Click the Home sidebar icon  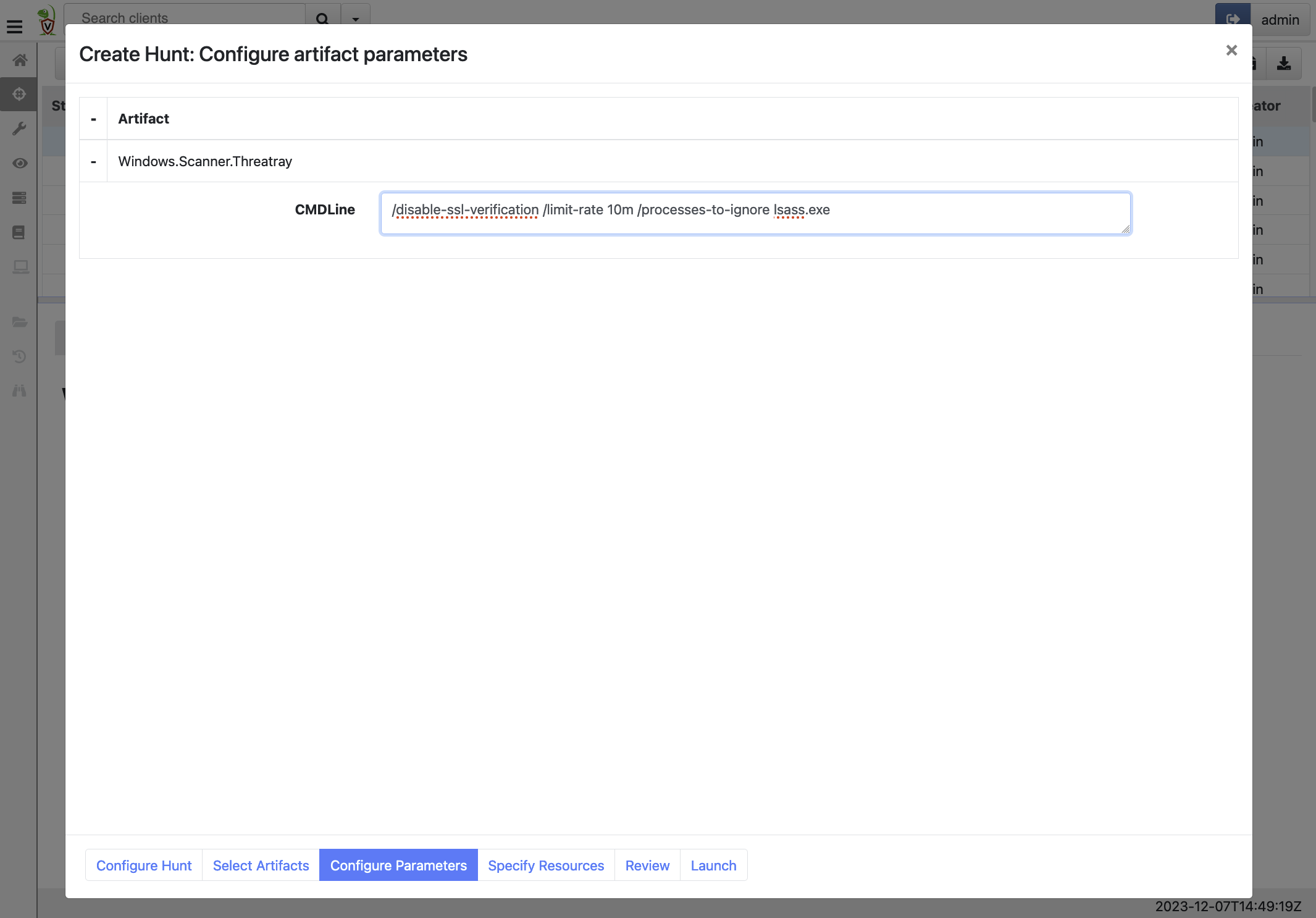(20, 60)
